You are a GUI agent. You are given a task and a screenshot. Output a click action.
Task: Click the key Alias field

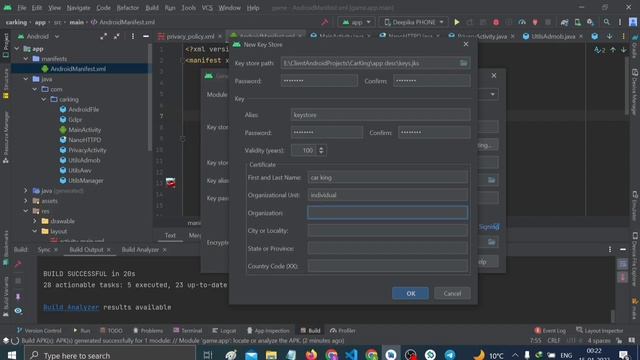click(x=380, y=115)
